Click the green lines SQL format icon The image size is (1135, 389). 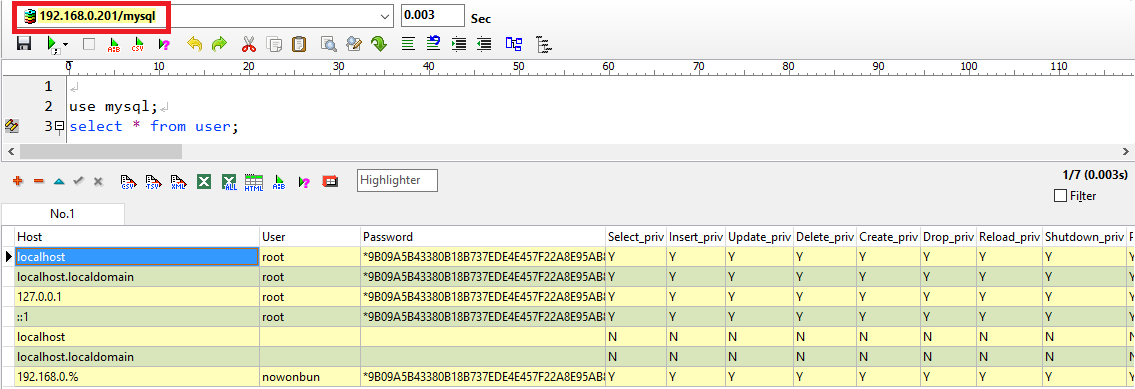[408, 44]
